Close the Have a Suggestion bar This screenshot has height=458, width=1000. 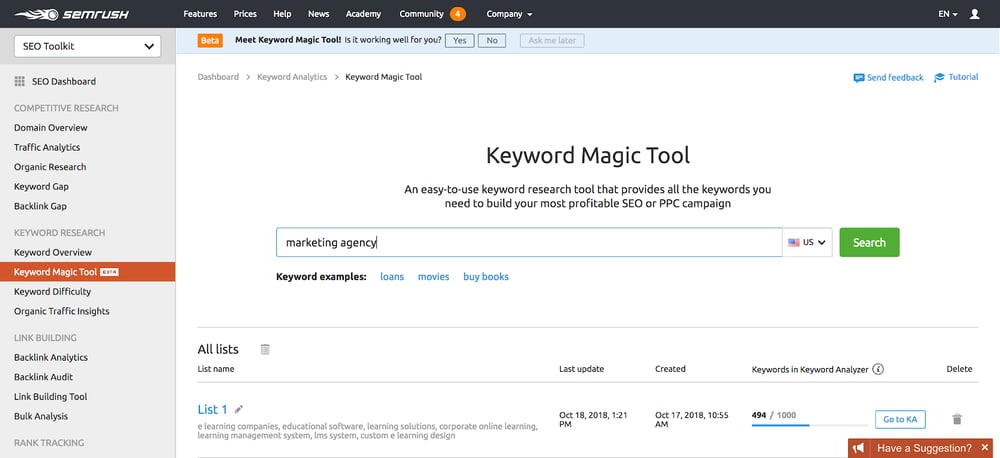coord(985,448)
